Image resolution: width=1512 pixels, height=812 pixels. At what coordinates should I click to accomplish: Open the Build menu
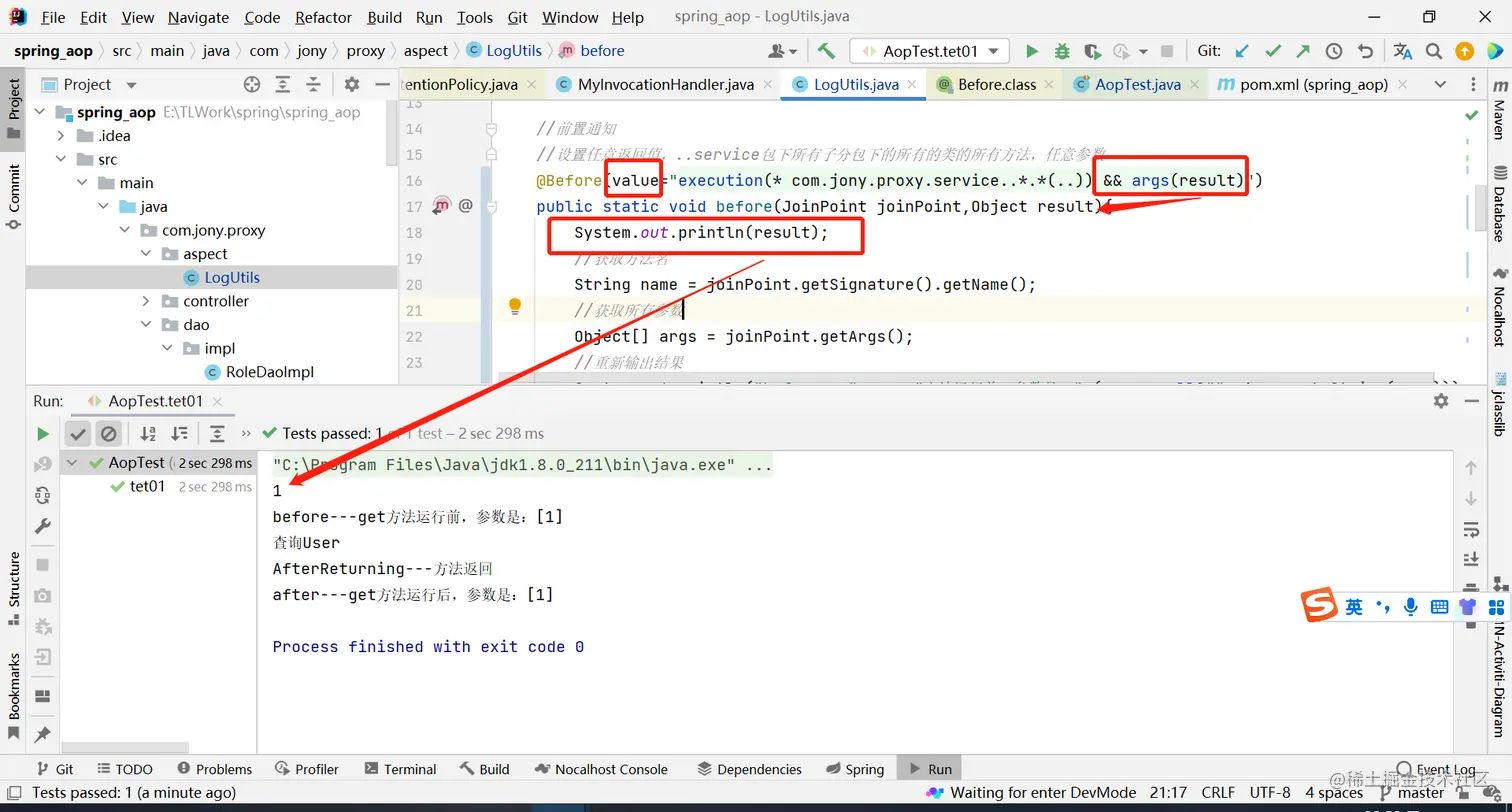tap(384, 18)
